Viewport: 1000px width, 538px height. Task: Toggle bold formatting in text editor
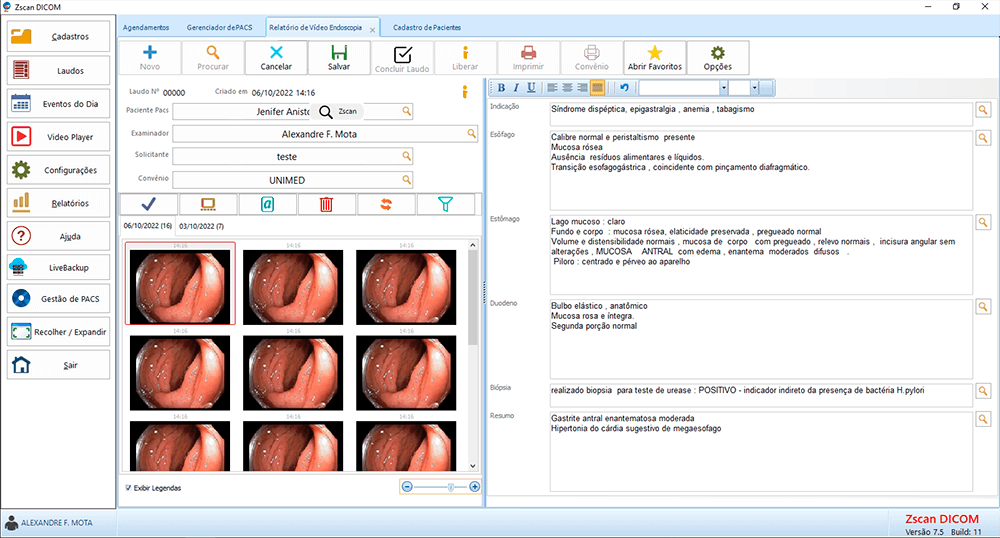(x=502, y=88)
